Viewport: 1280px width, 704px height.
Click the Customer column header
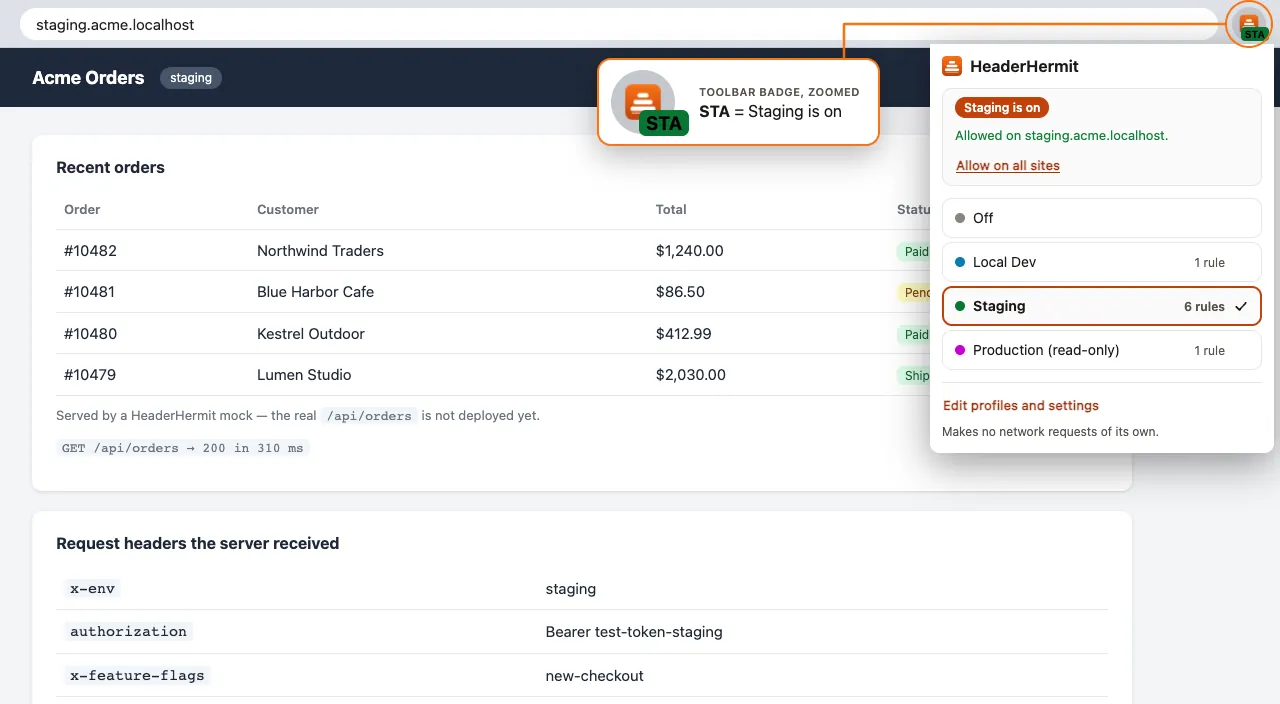(288, 209)
